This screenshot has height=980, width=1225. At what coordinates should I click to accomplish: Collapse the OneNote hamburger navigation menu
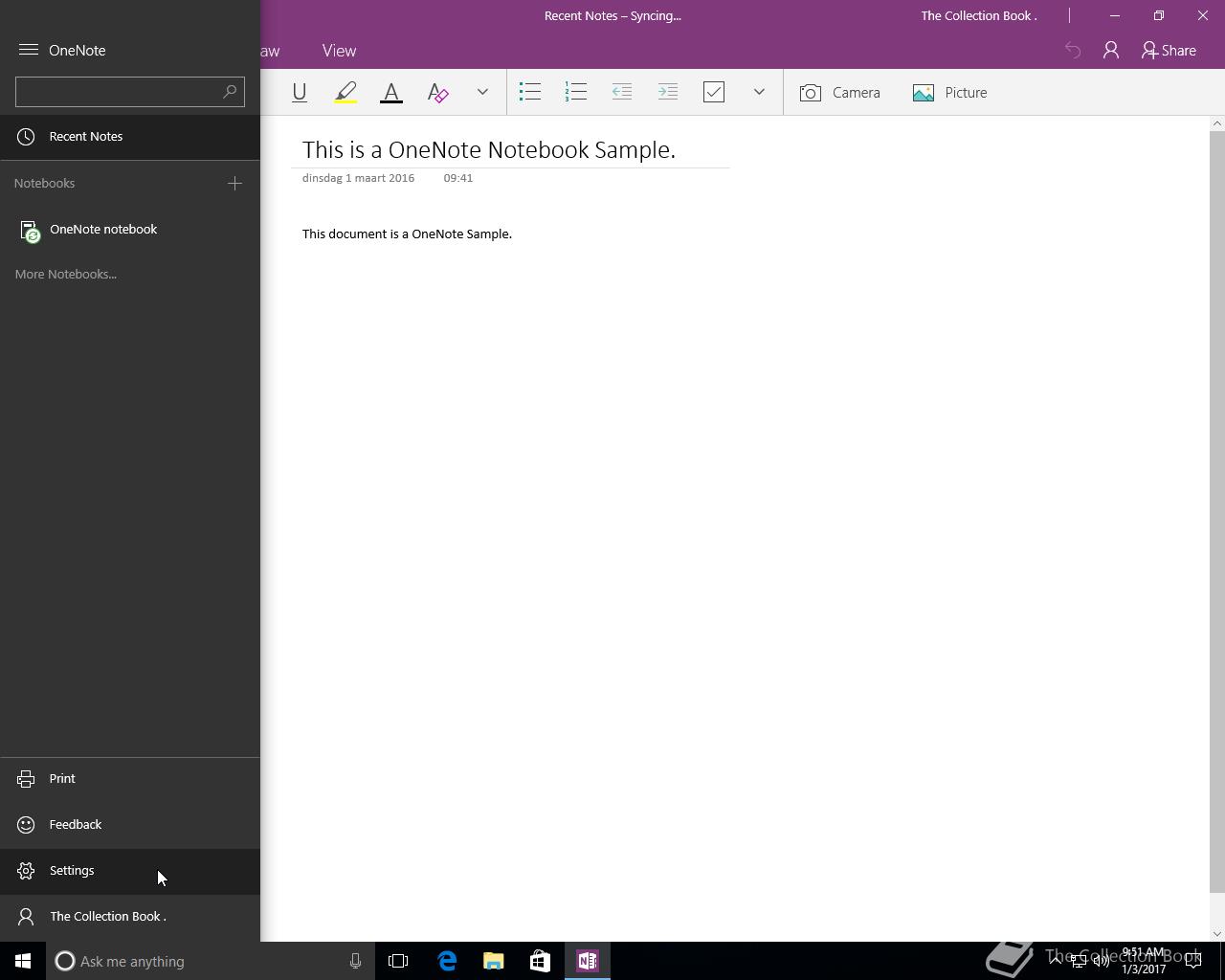[29, 50]
